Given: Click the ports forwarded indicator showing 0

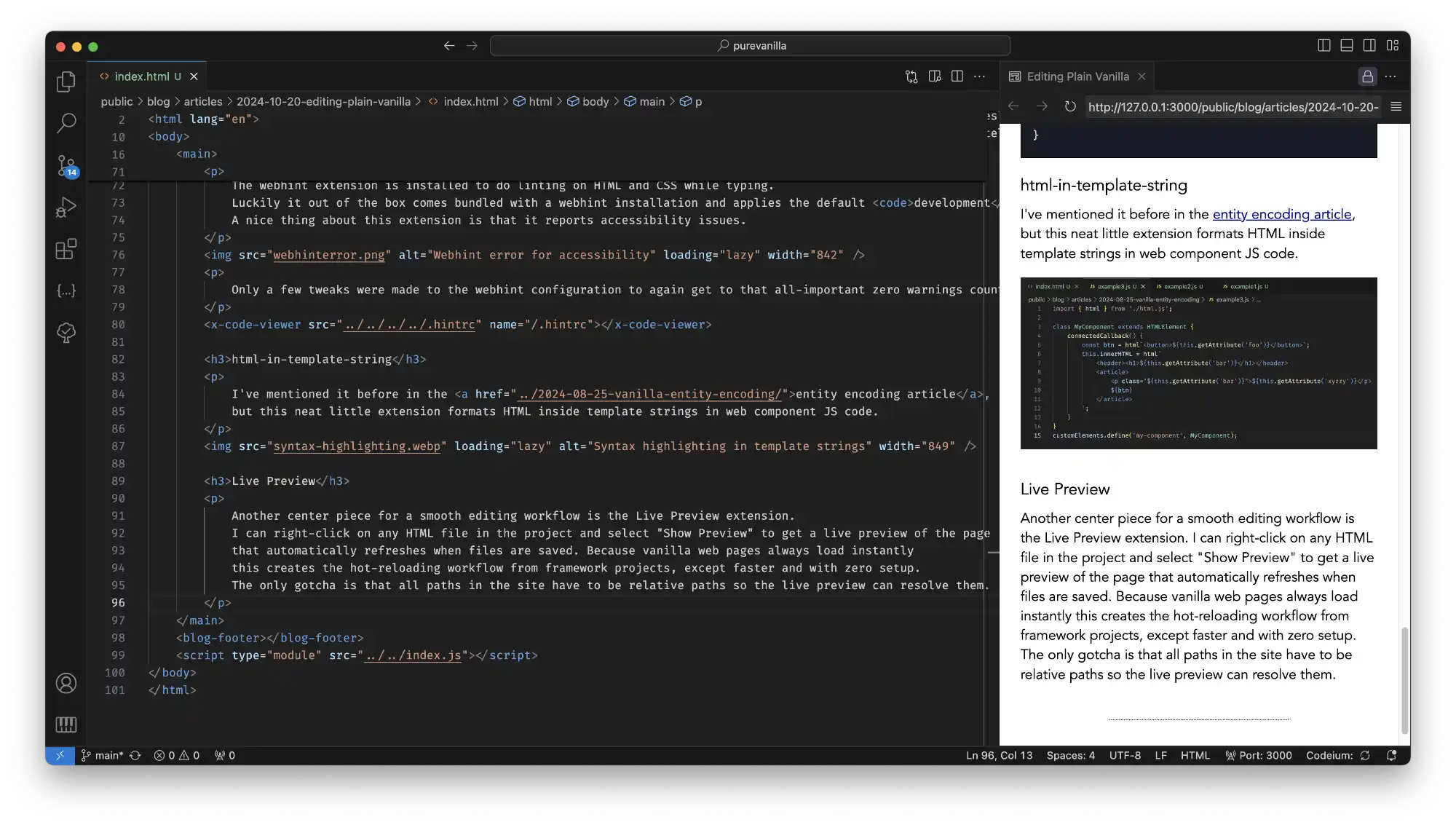Looking at the screenshot, I should click(x=225, y=755).
